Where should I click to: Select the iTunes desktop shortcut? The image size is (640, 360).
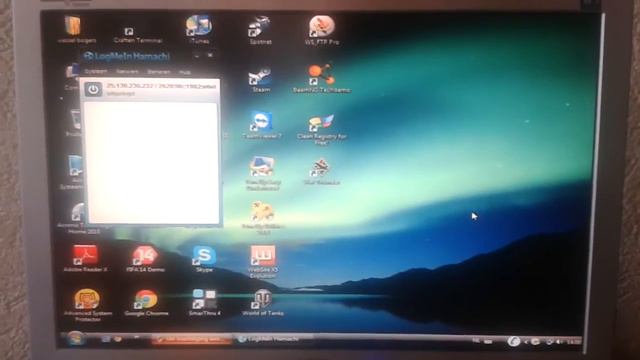[x=199, y=29]
